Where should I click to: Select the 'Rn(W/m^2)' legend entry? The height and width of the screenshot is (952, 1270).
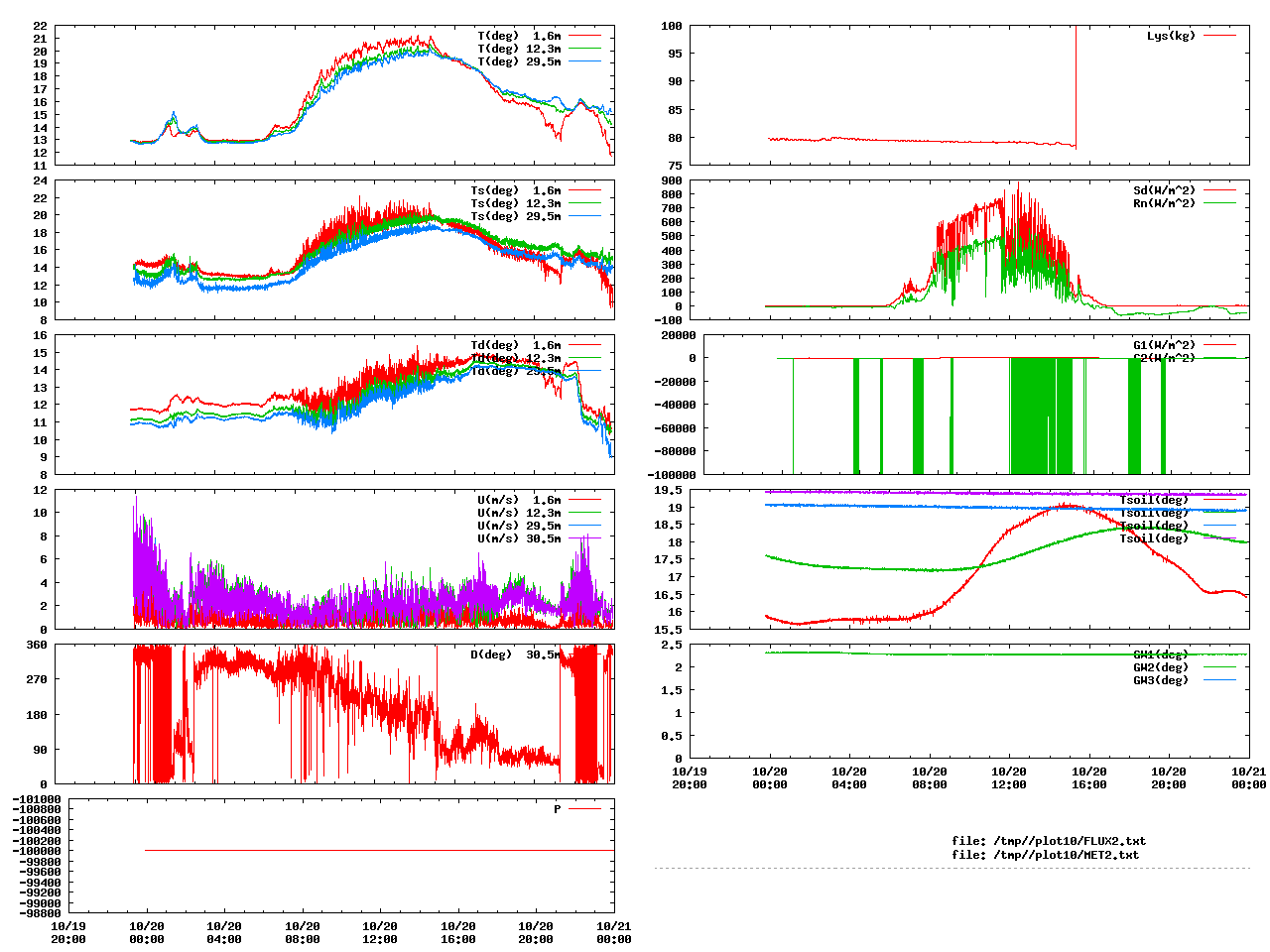(1165, 203)
